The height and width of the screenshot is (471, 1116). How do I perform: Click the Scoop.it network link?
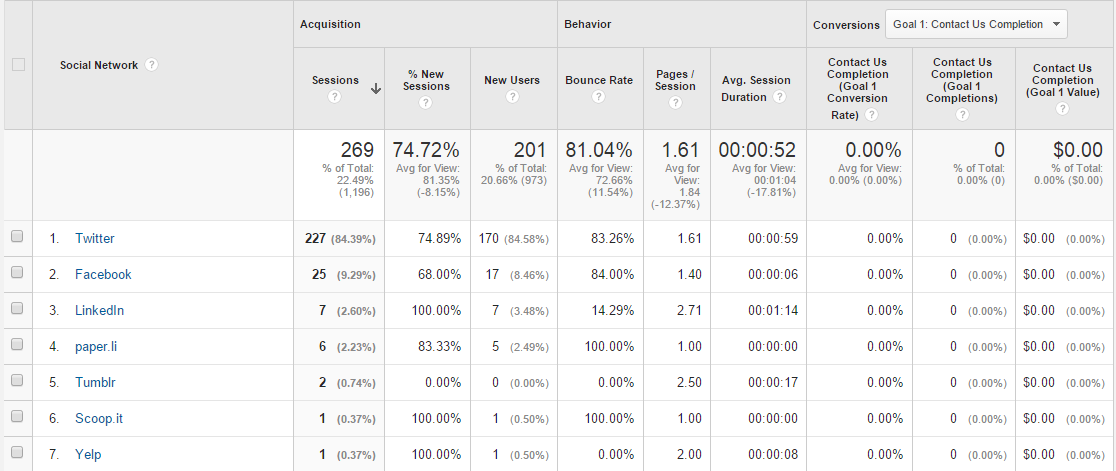[99, 418]
